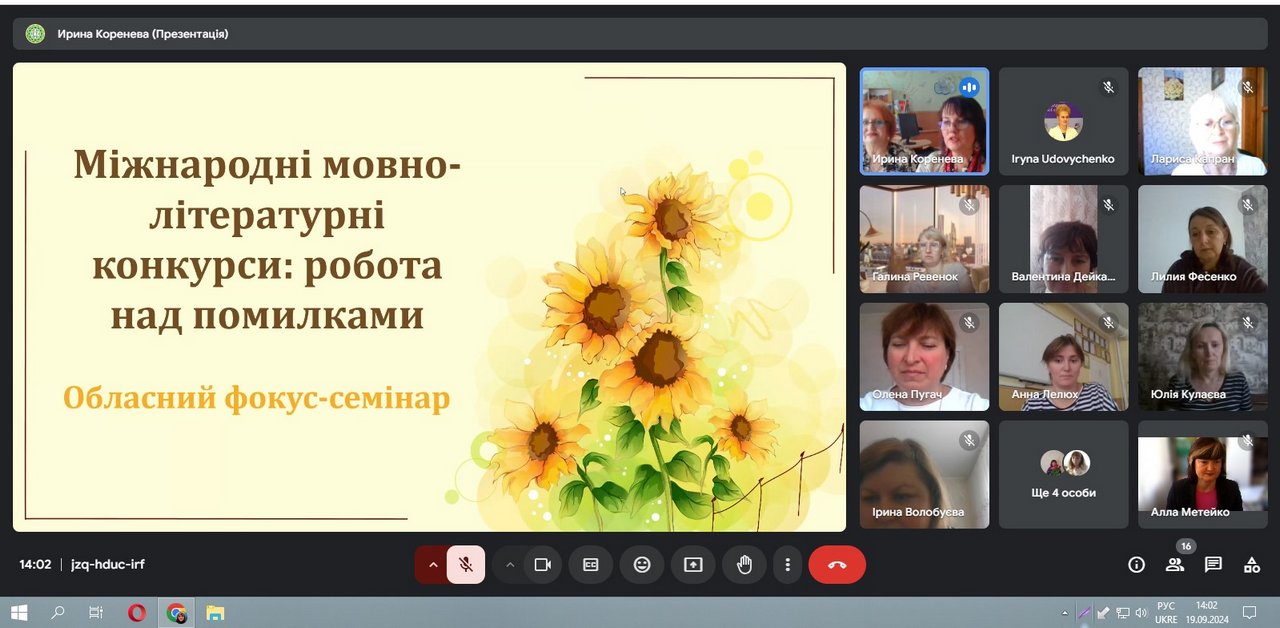Open network status in system tray
This screenshot has width=1280, height=628.
point(1122,613)
